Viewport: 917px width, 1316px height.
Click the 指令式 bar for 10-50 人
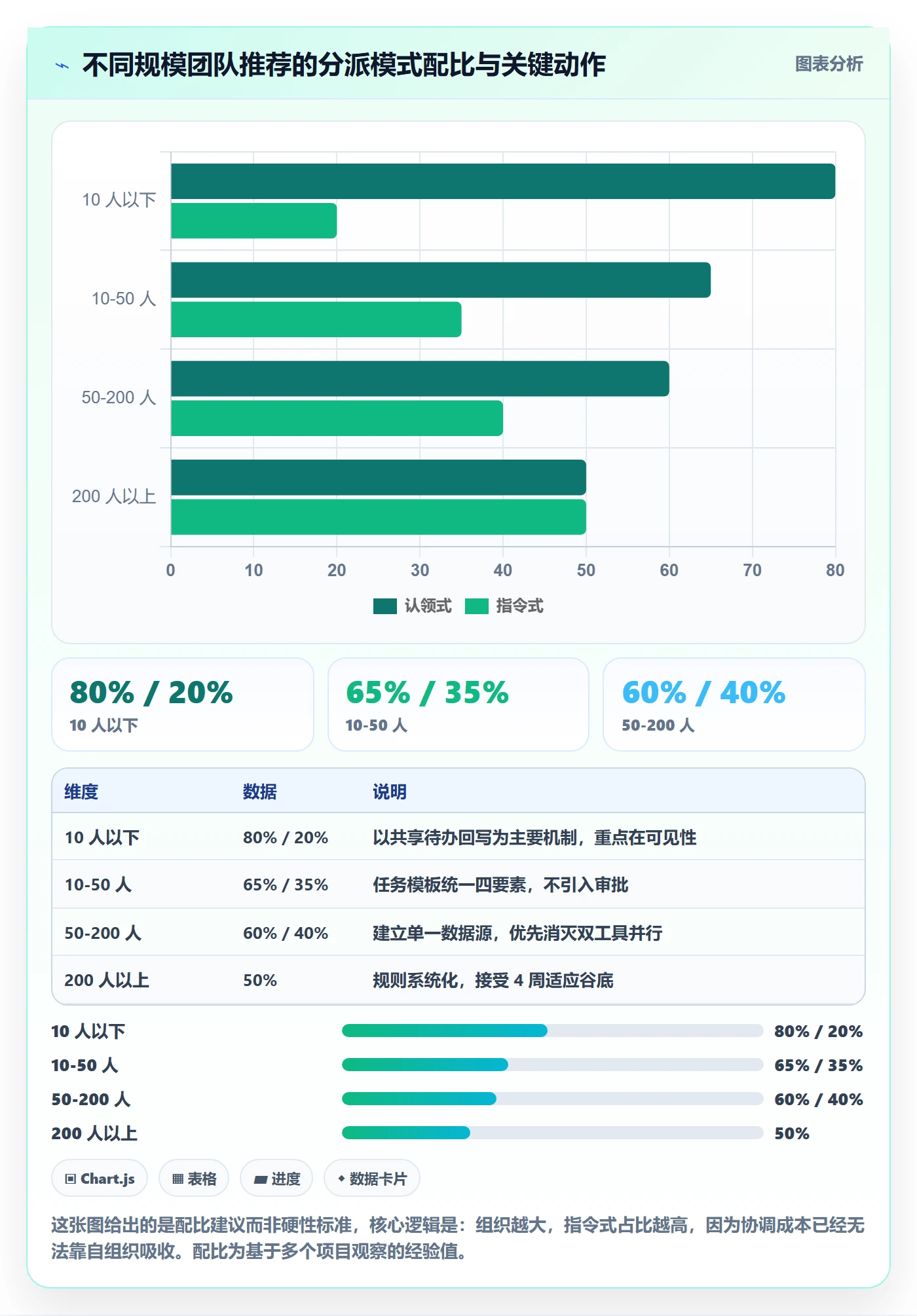316,320
